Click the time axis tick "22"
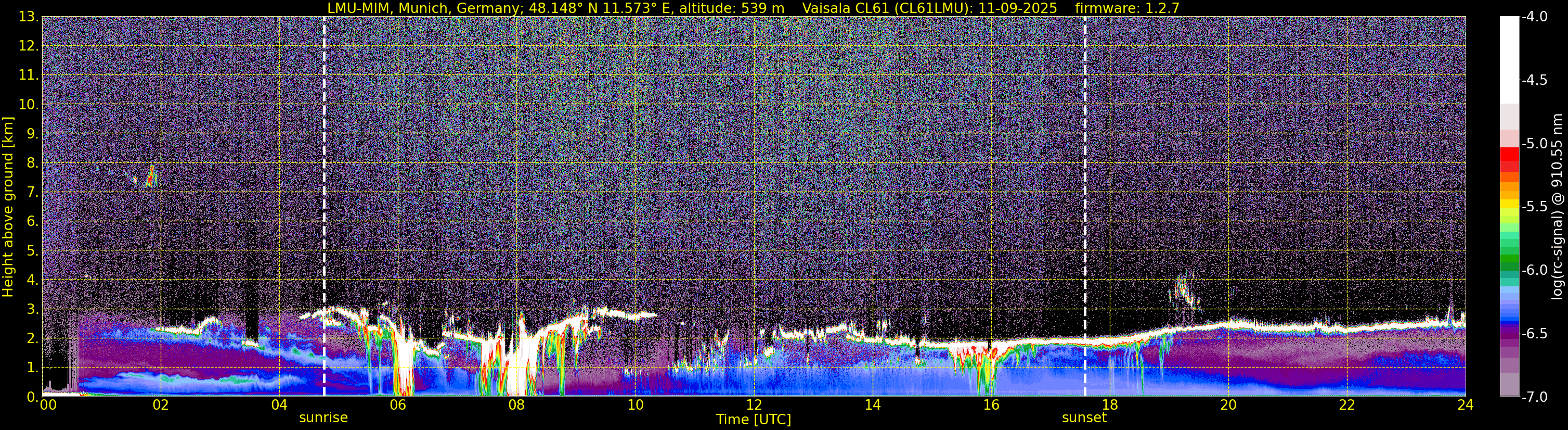The image size is (1568, 430). 1347,405
